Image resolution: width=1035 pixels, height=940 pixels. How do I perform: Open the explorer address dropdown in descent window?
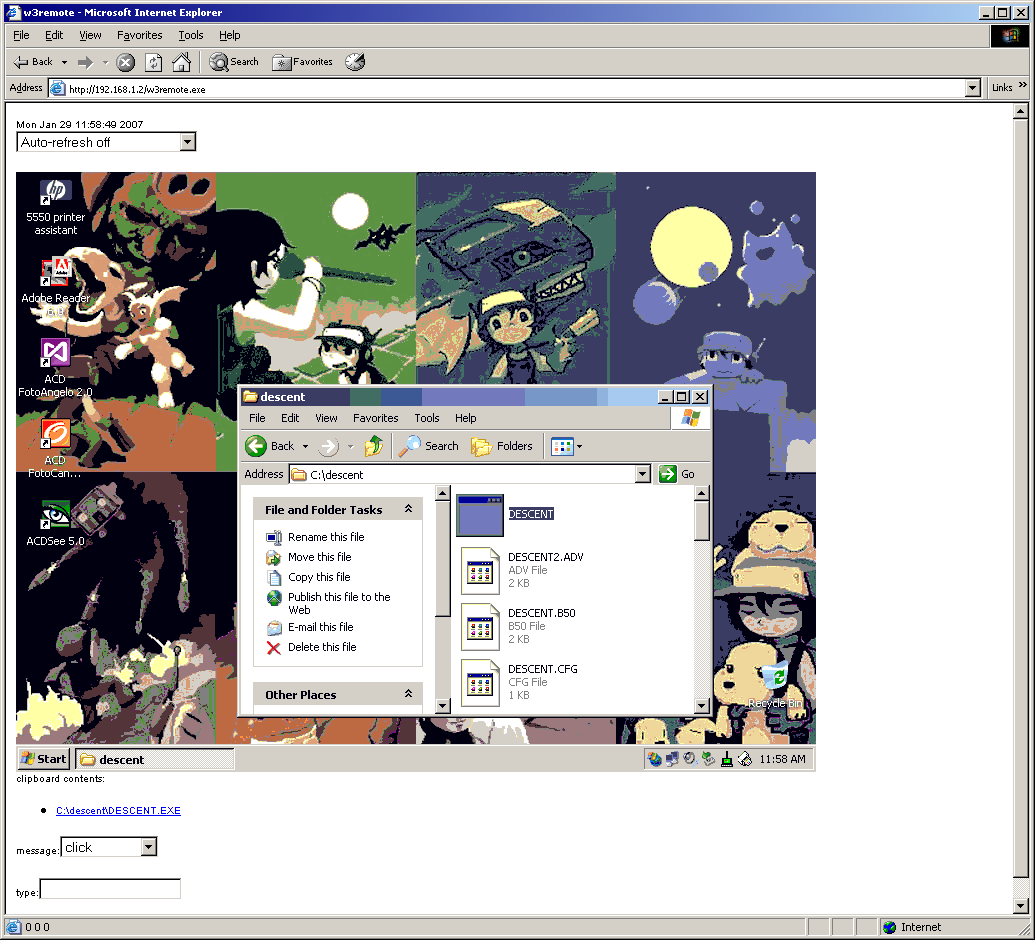coord(643,474)
